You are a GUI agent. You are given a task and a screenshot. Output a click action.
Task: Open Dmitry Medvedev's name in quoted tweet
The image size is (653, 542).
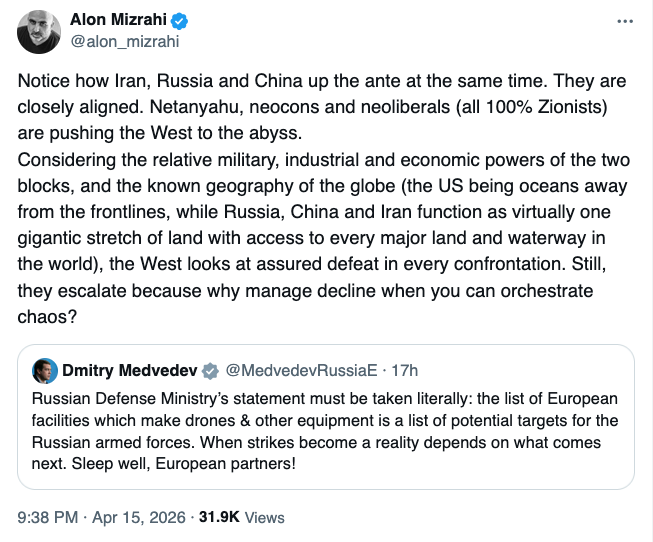point(130,371)
